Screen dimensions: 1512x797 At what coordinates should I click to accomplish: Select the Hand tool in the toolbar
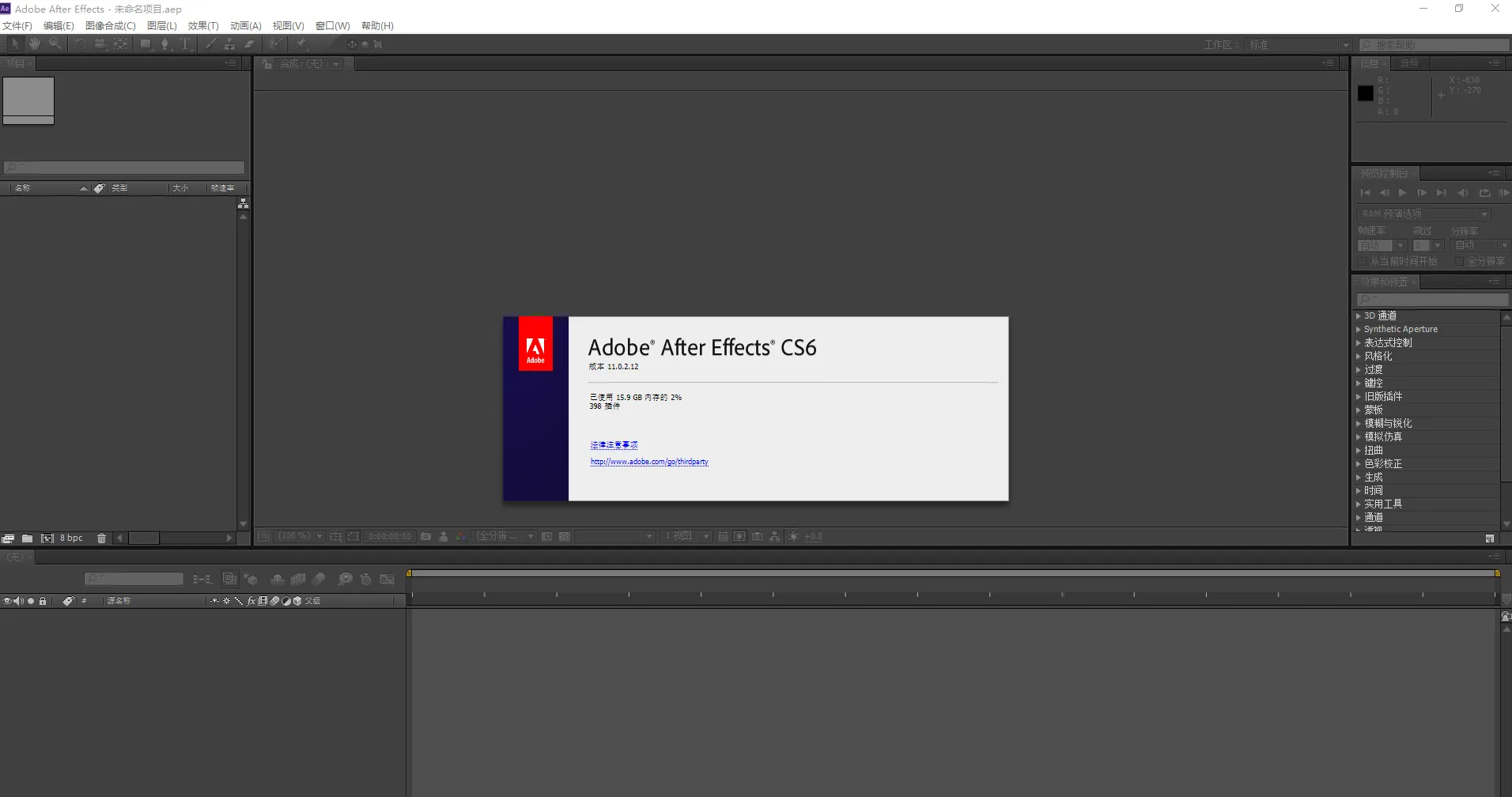click(x=34, y=44)
